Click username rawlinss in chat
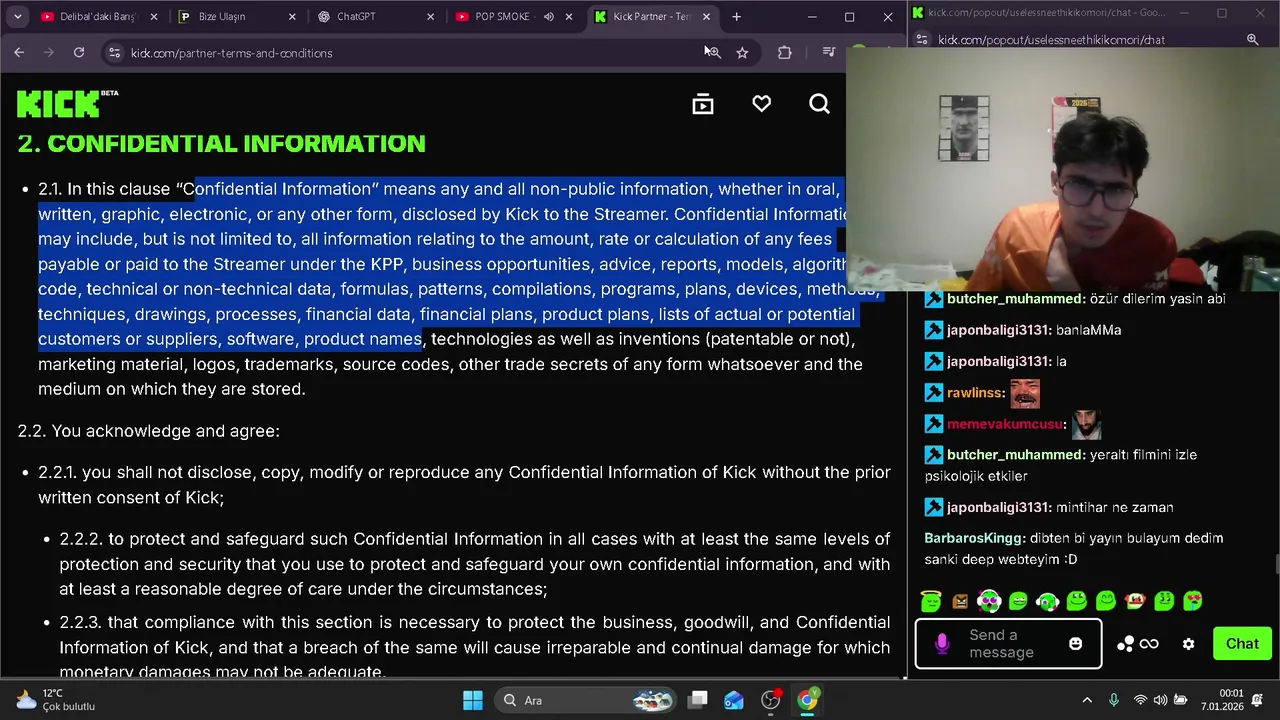Screen dimensions: 1280x720 [975, 393]
